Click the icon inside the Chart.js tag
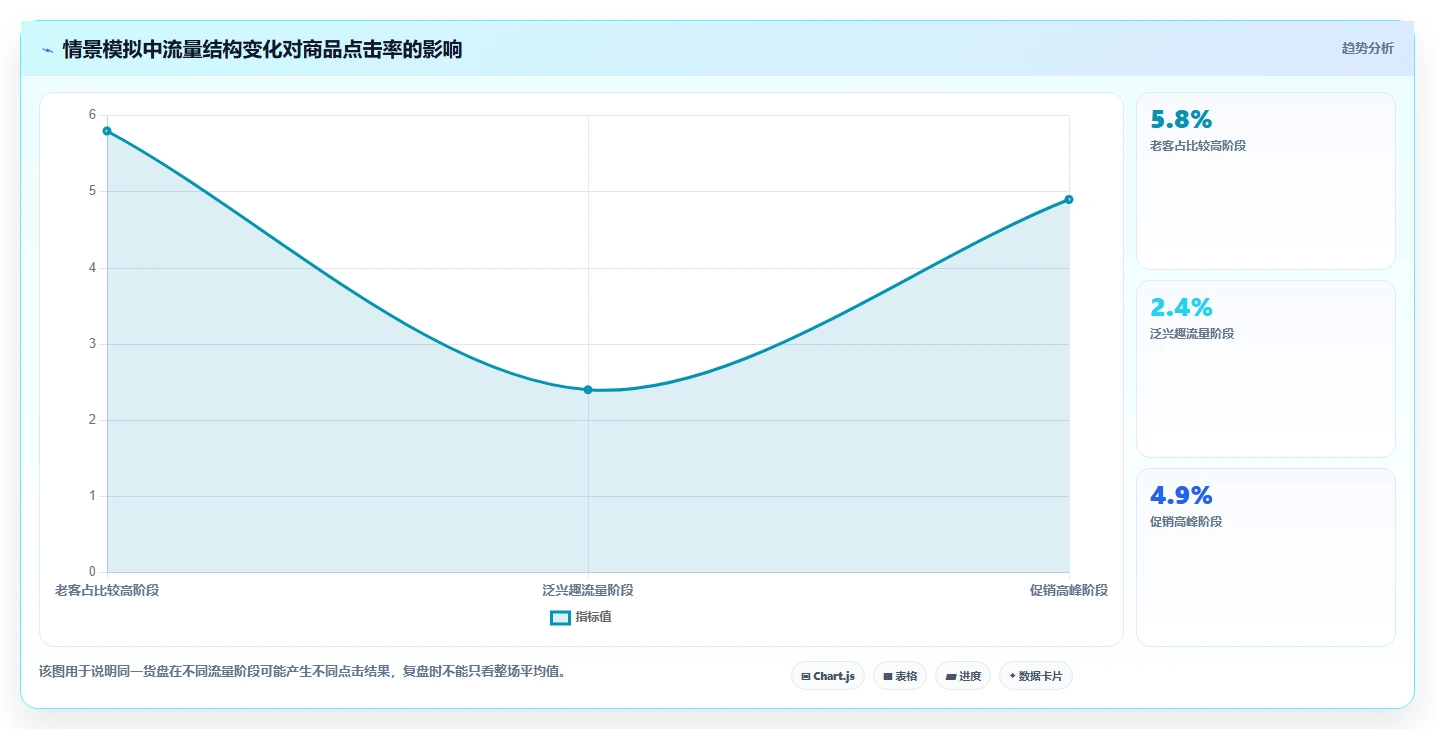Viewport: 1435px width, 729px height. (x=806, y=677)
